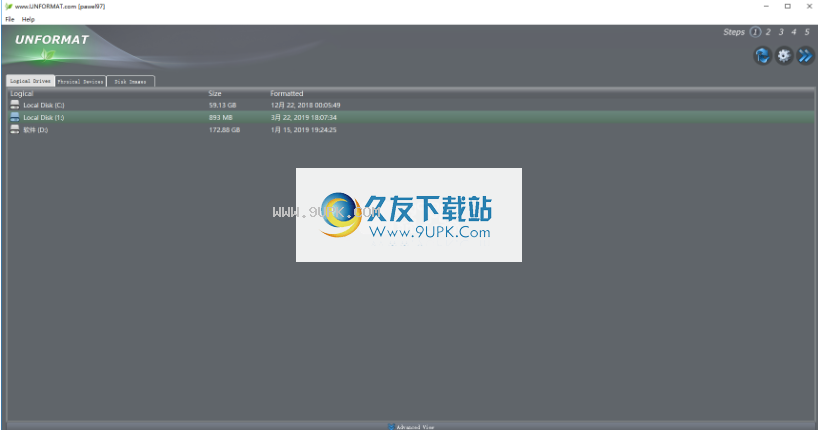
Task: Click the refresh drives icon
Action: coord(762,55)
